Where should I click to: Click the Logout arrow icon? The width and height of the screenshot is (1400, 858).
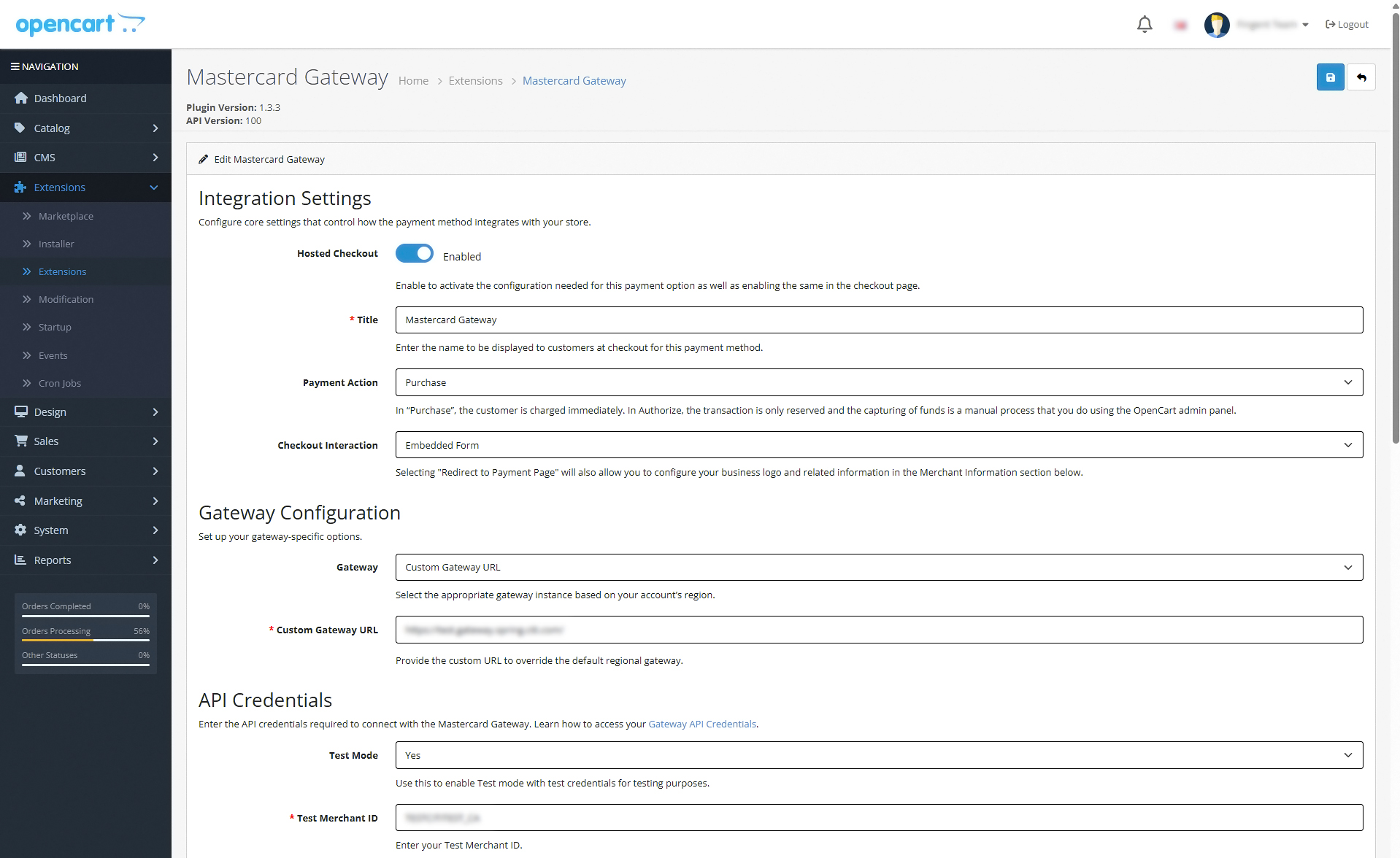click(x=1330, y=25)
